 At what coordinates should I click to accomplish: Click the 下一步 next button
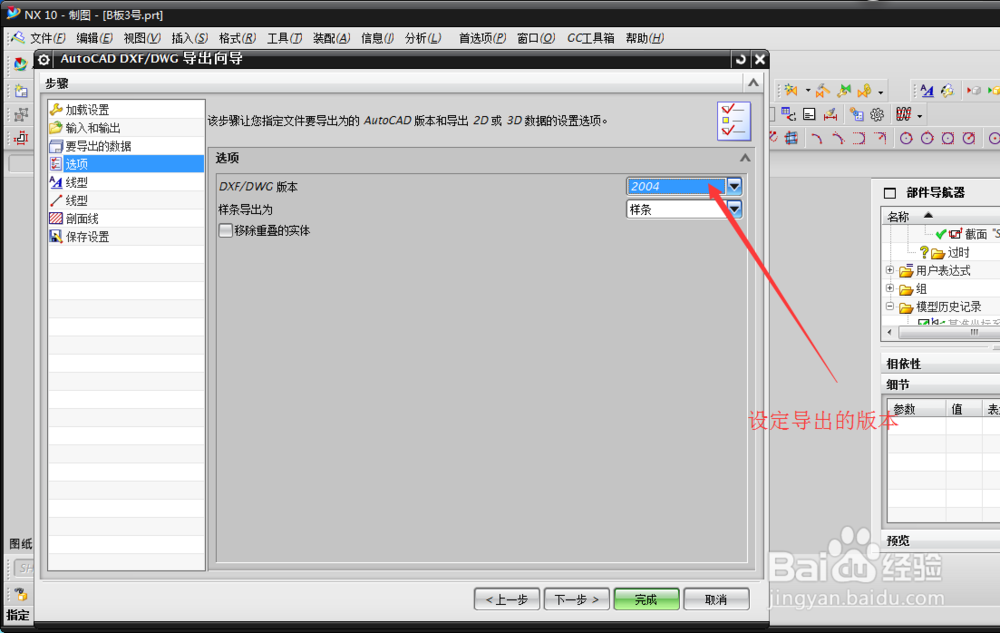coord(577,599)
